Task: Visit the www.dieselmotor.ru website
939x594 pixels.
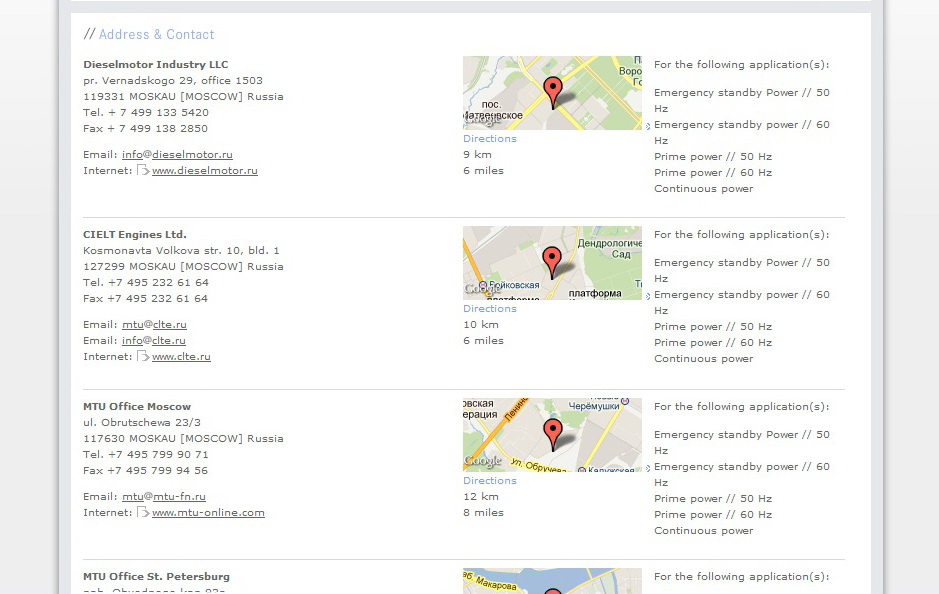Action: 205,171
